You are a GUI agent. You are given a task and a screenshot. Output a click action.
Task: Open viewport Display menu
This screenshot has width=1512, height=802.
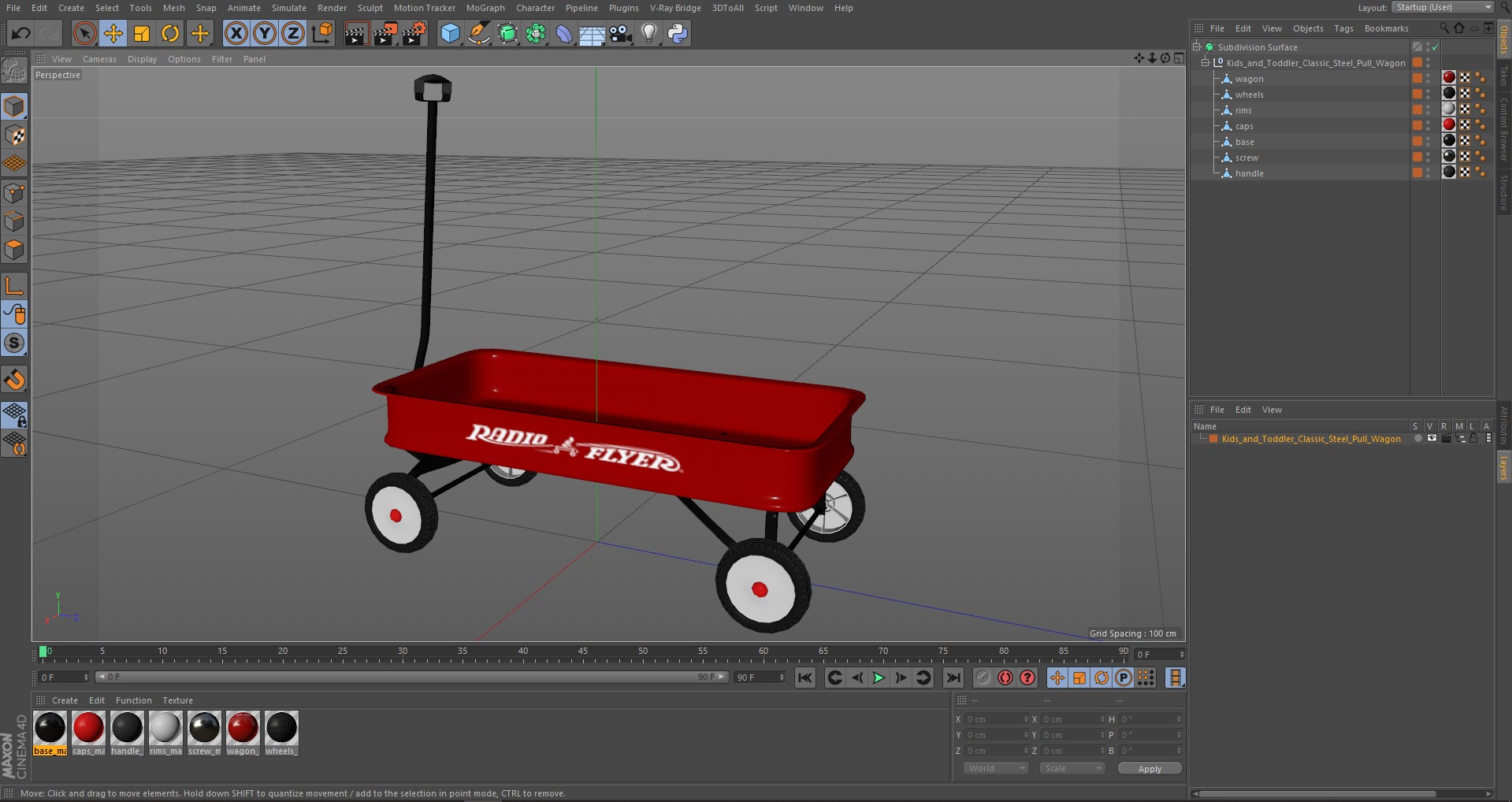pos(142,59)
